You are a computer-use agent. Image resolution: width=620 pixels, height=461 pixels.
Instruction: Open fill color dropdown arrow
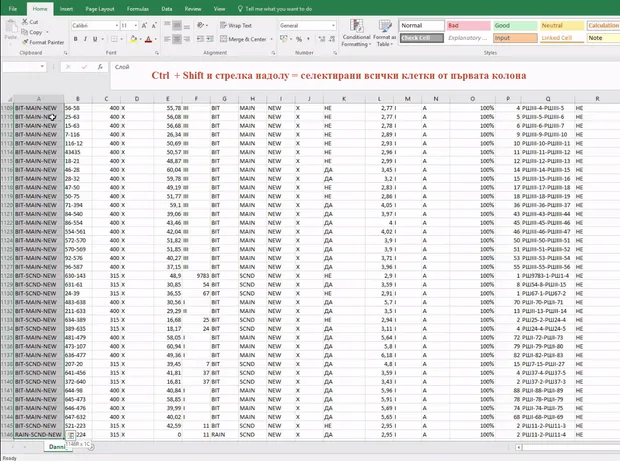140,39
